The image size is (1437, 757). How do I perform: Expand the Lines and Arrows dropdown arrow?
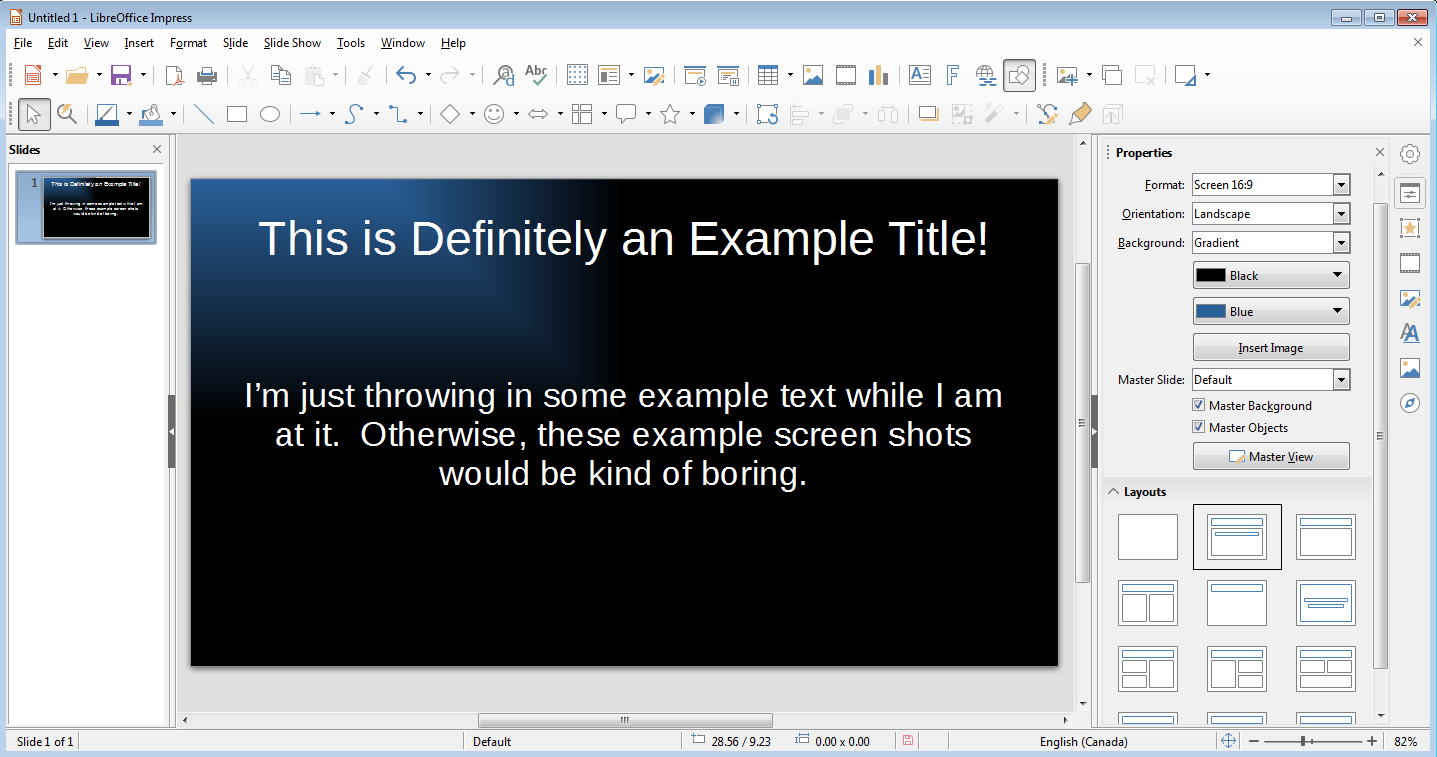[332, 114]
